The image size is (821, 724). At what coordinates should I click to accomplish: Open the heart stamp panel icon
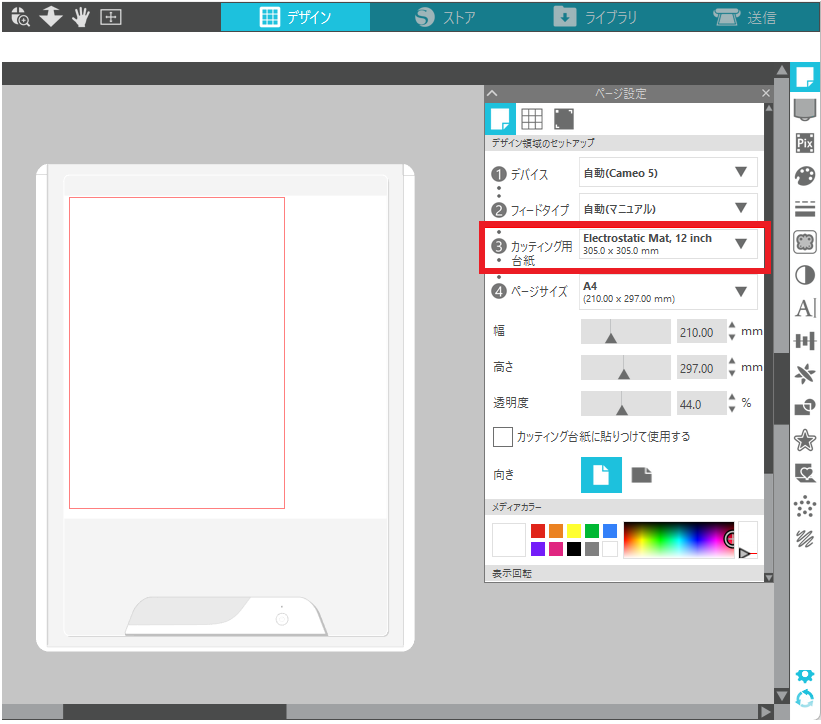[x=805, y=473]
